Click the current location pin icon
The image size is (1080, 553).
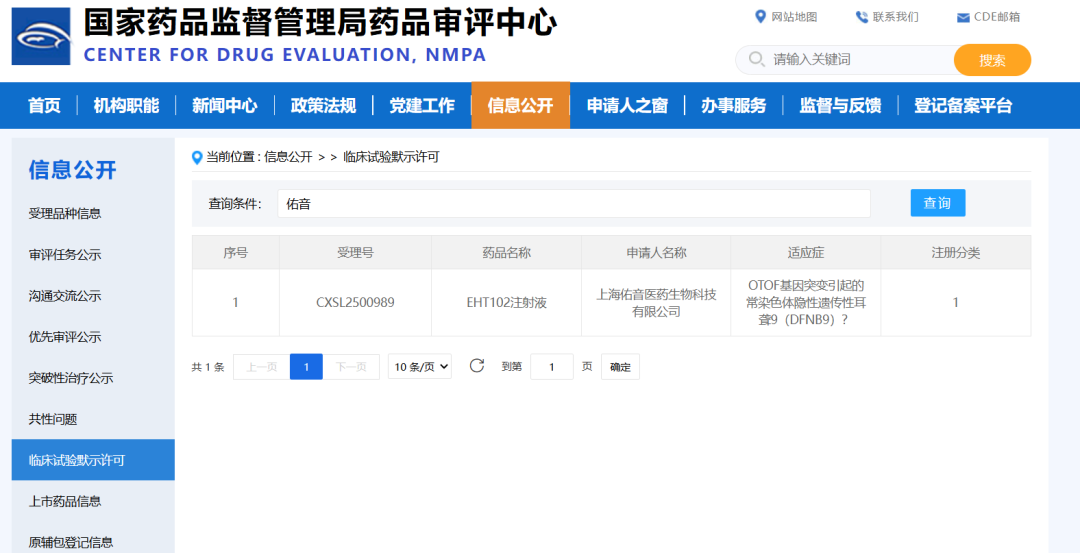coord(197,157)
